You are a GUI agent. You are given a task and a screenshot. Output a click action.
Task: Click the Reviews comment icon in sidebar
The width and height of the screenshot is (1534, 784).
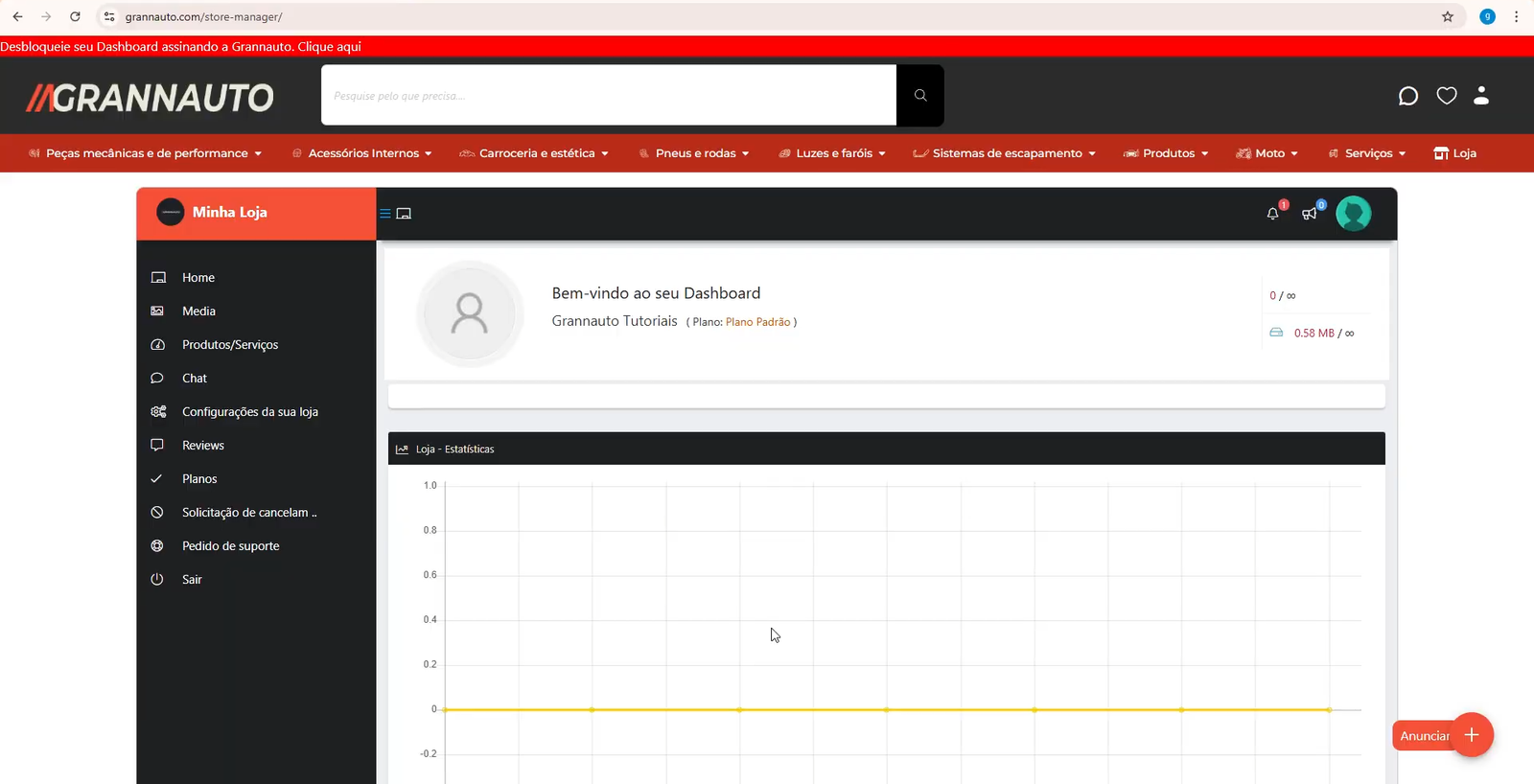click(x=157, y=446)
